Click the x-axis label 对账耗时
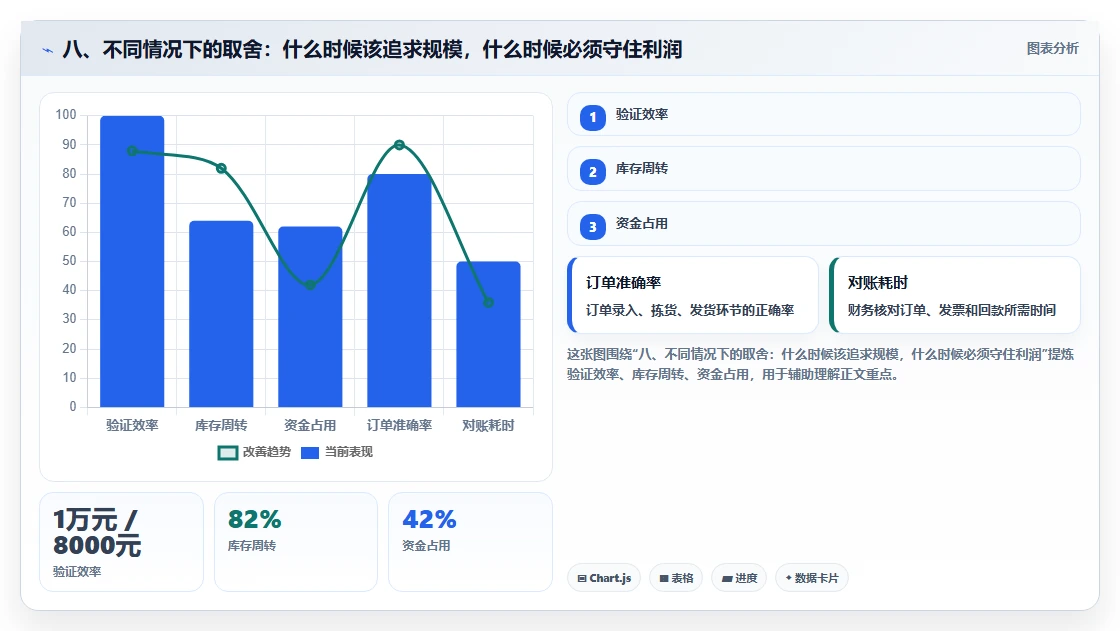1120x631 pixels. (x=488, y=425)
